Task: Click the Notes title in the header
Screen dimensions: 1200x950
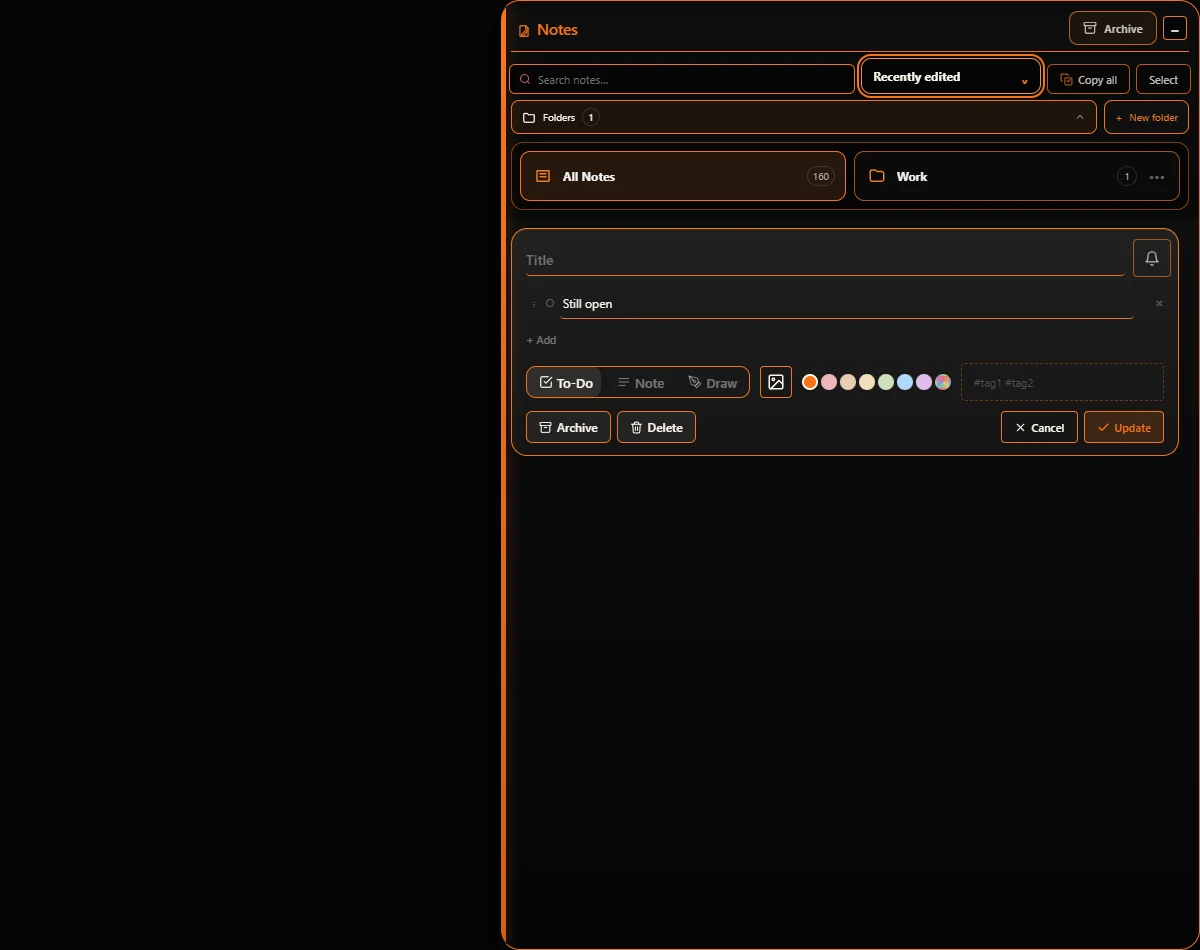Action: (557, 30)
